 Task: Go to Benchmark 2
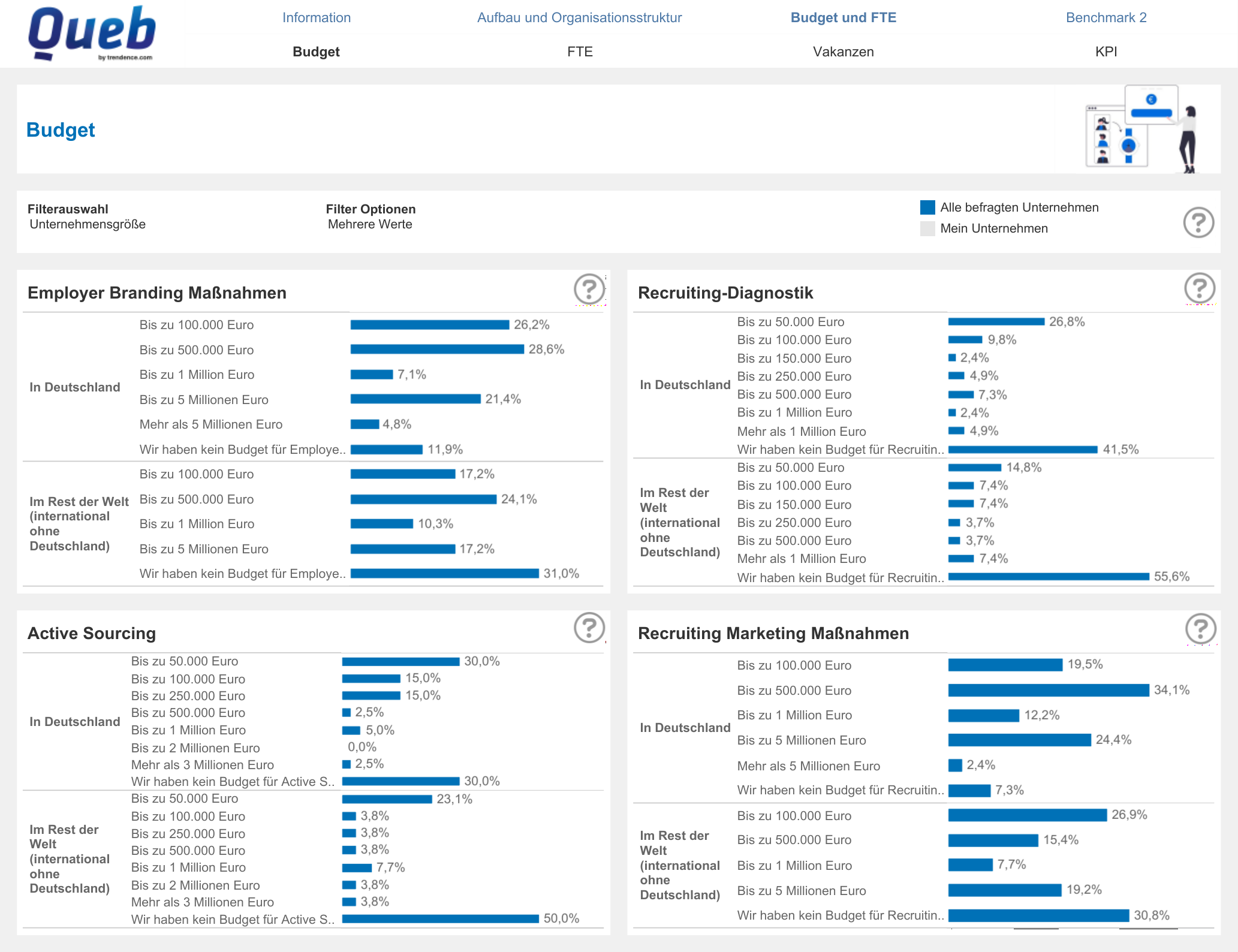[1106, 17]
